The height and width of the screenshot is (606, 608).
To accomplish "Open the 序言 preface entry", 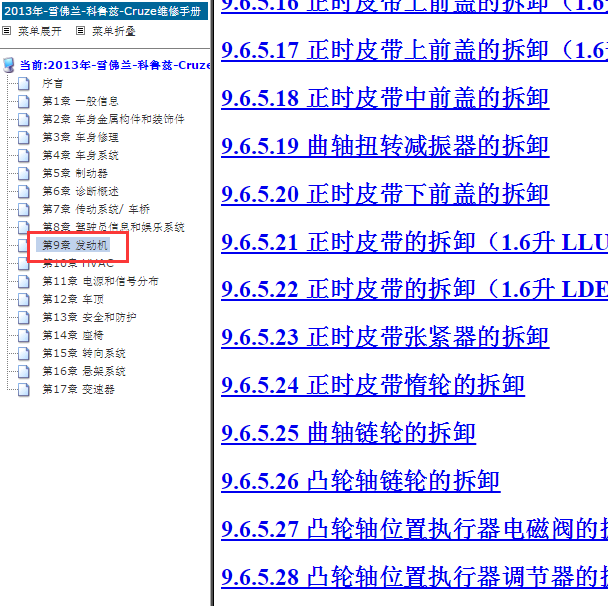I will pos(52,83).
